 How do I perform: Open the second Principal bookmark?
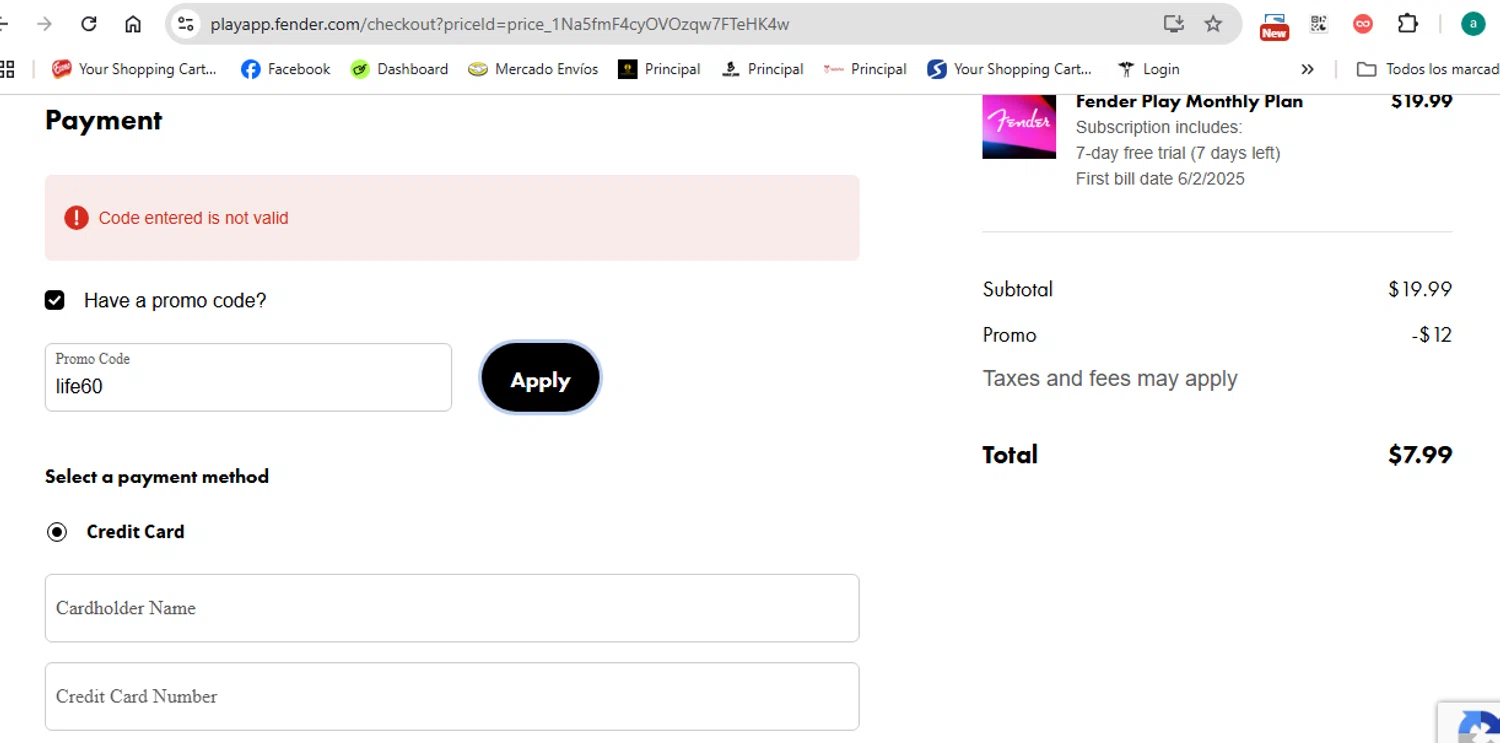[763, 69]
